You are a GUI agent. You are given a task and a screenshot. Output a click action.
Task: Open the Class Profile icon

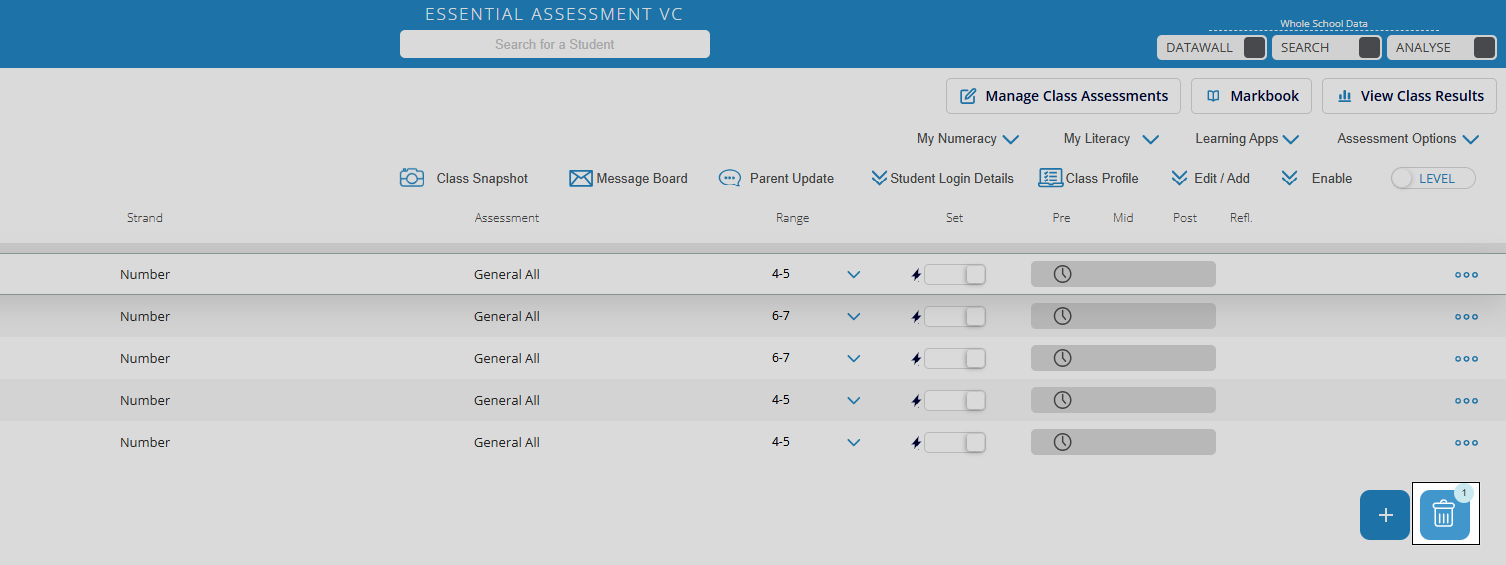[1051, 178]
